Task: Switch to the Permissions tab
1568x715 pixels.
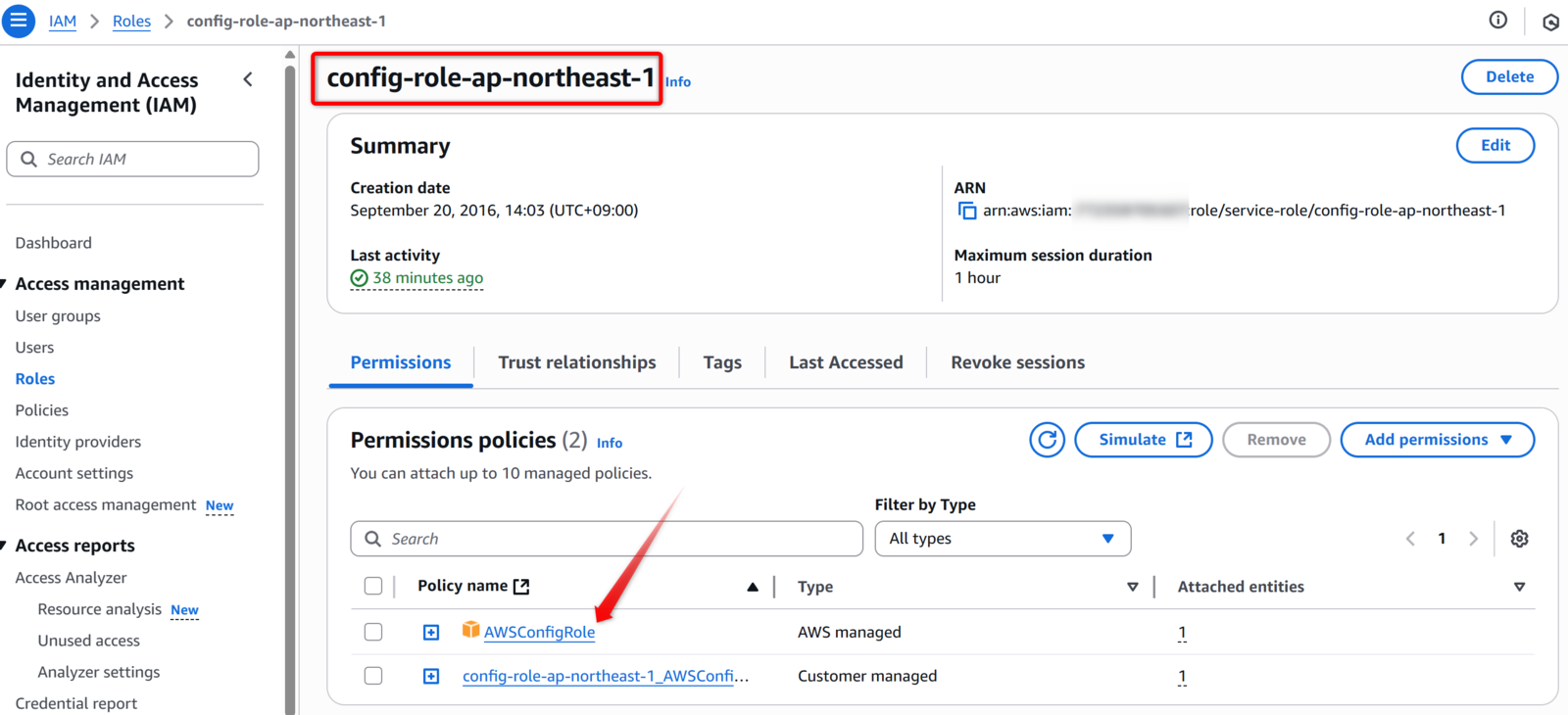Action: click(401, 362)
